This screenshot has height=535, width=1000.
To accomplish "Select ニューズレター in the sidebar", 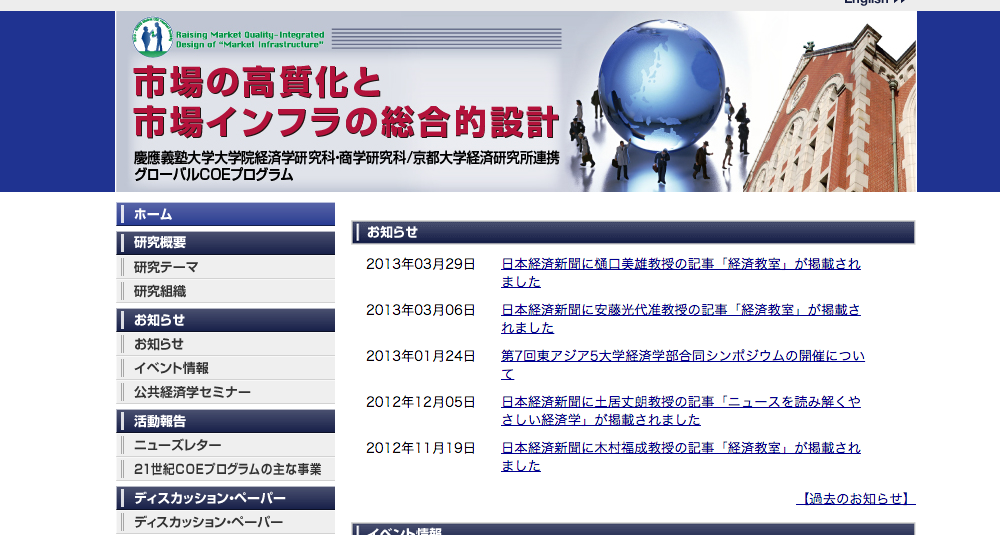I will [x=226, y=446].
